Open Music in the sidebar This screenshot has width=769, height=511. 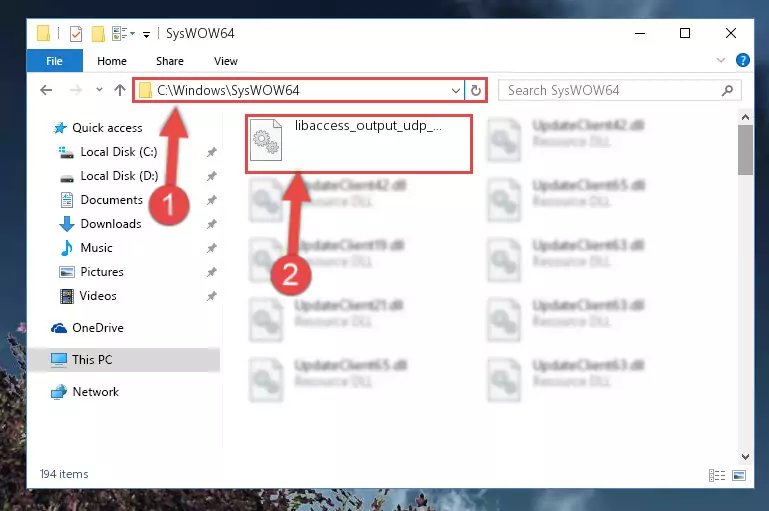point(86,248)
